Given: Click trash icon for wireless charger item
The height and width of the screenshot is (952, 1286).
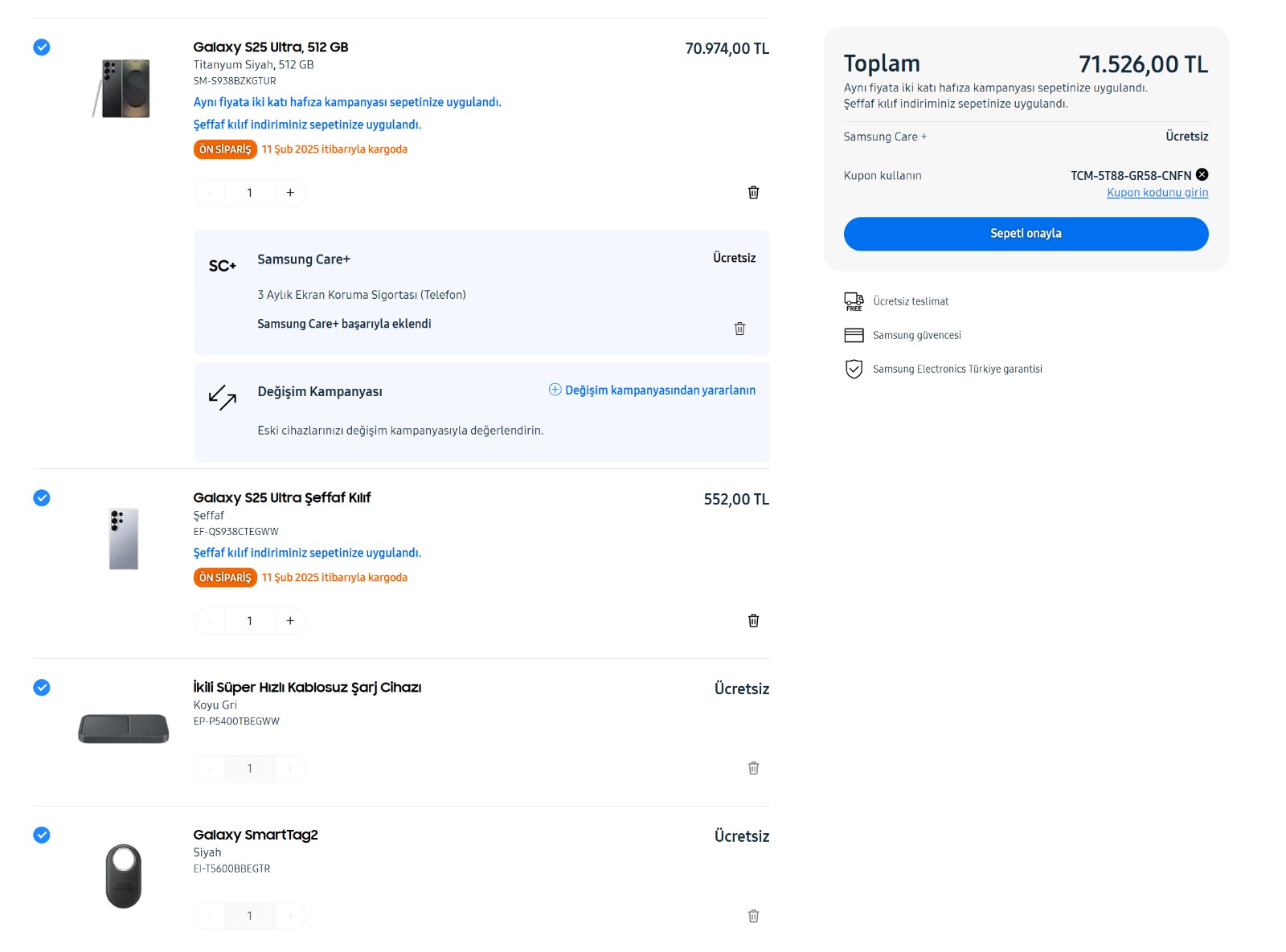Looking at the screenshot, I should 753,769.
